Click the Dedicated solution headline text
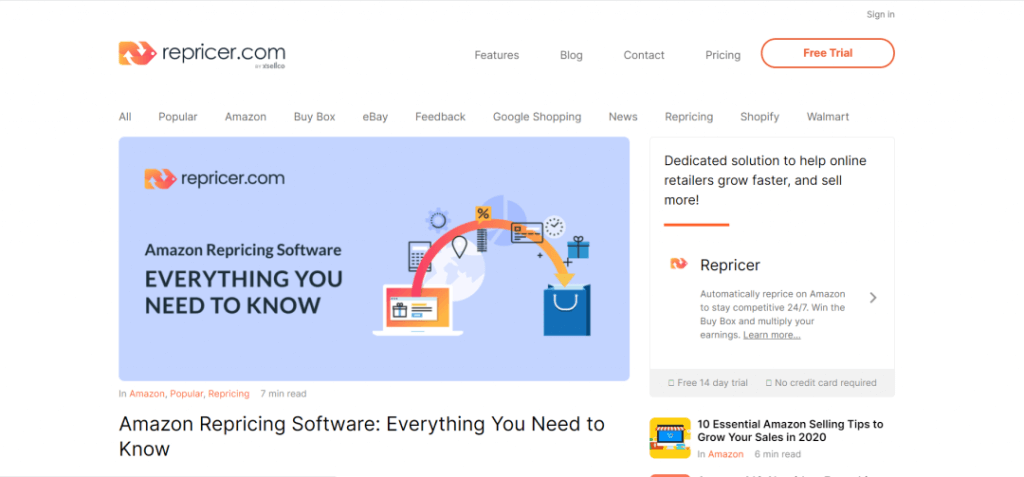 765,180
